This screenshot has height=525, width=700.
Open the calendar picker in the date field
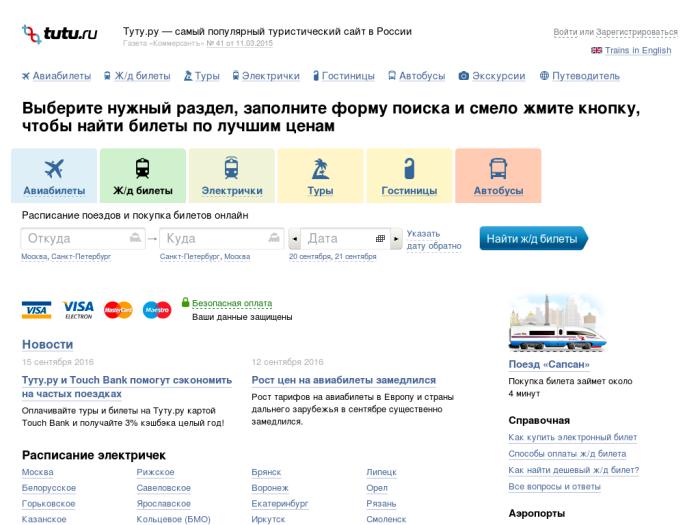[x=380, y=239]
